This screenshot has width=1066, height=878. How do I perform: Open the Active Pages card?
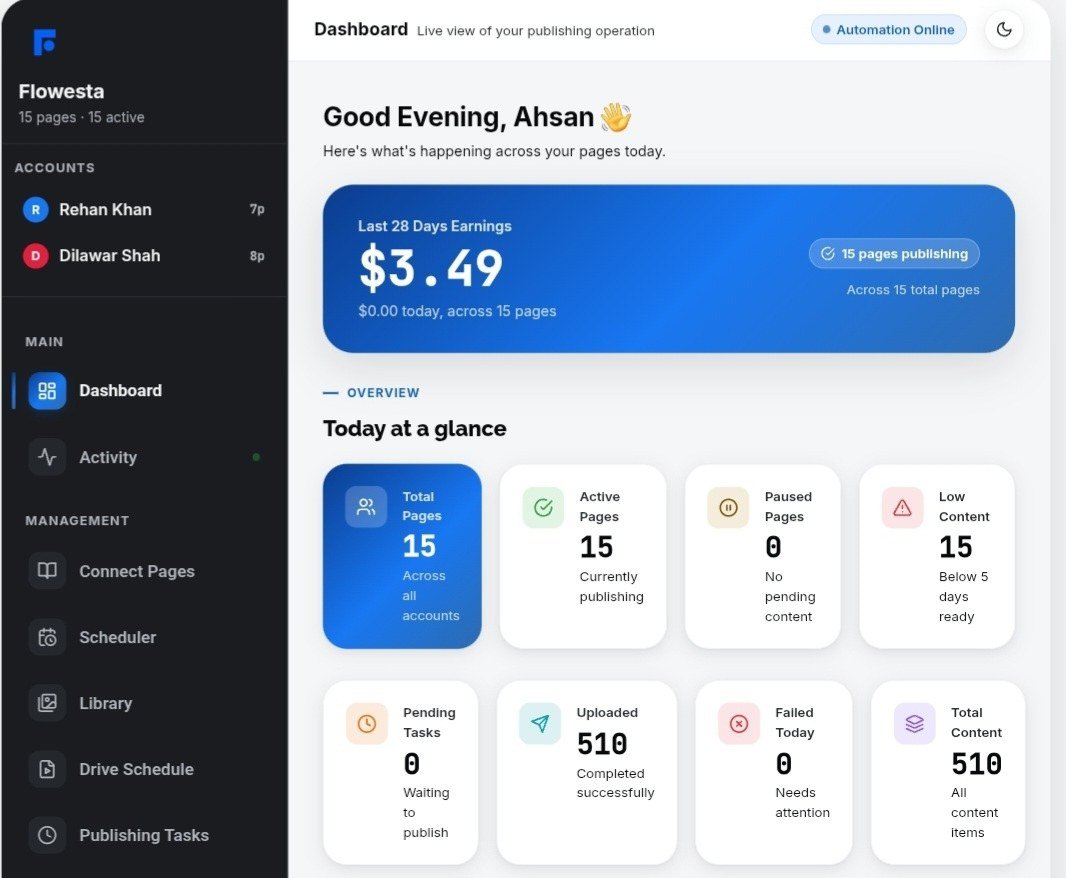pos(583,556)
